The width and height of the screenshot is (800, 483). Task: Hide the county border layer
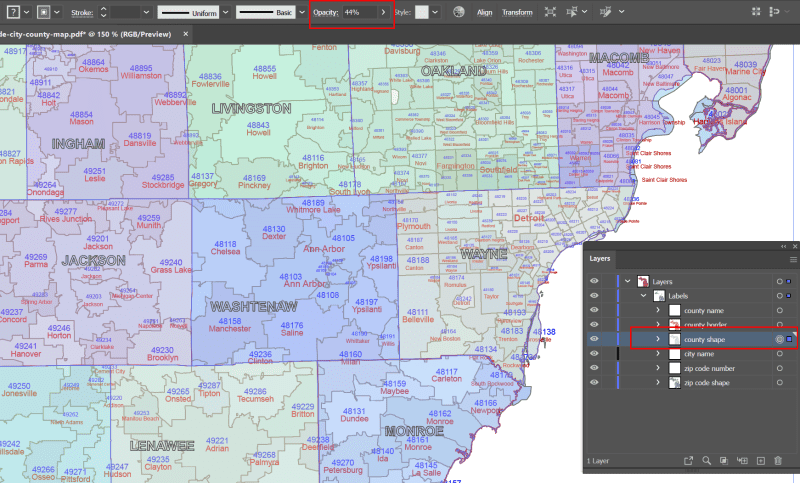tap(594, 324)
